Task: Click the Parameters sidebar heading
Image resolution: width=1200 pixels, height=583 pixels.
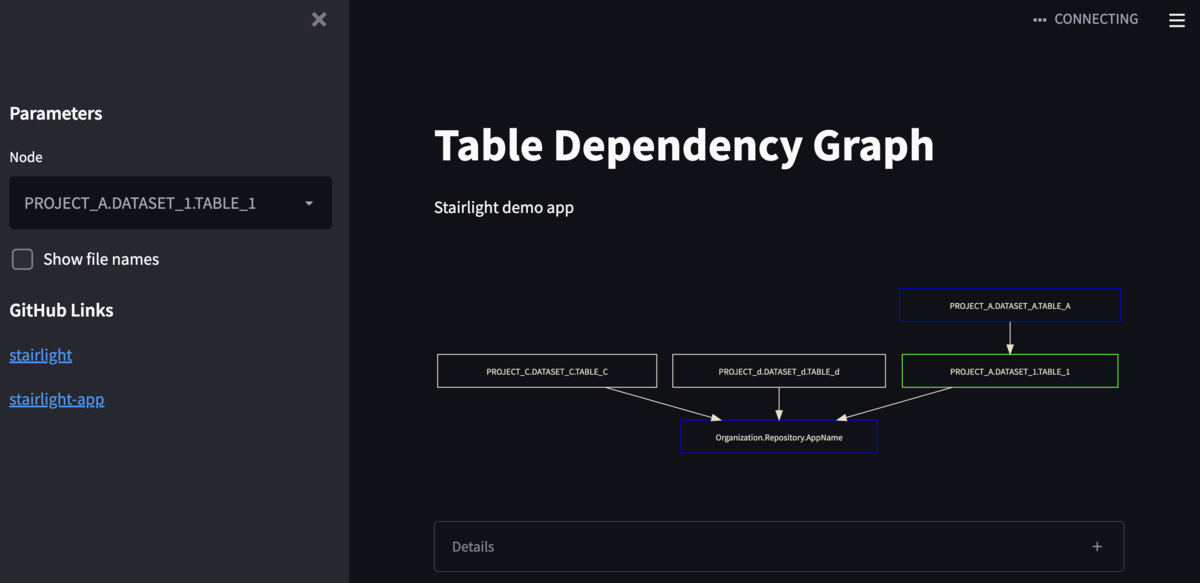Action: click(x=56, y=113)
